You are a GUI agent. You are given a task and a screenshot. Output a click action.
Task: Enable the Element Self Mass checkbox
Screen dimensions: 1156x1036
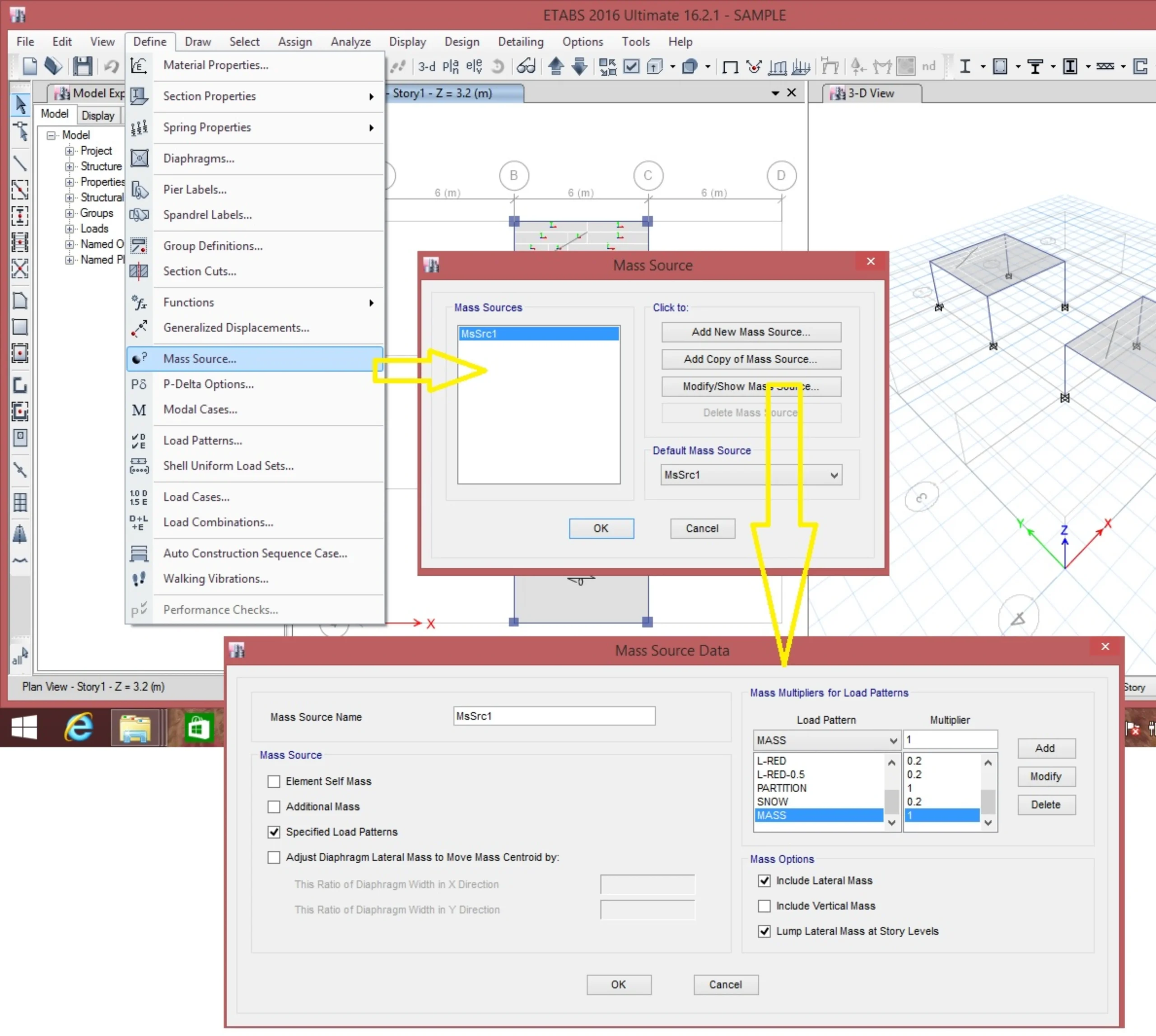tap(274, 781)
